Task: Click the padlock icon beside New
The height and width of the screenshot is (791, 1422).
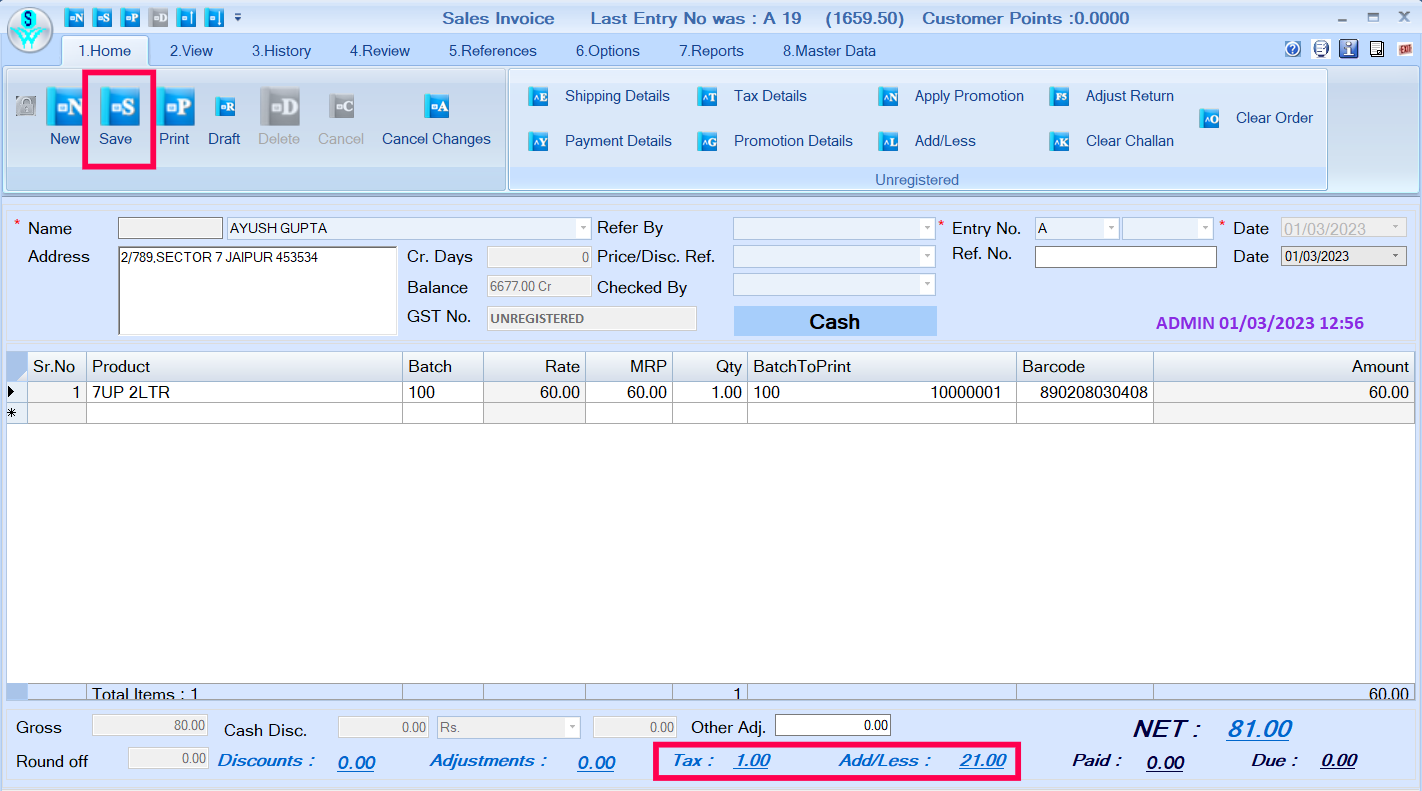Action: [x=26, y=106]
